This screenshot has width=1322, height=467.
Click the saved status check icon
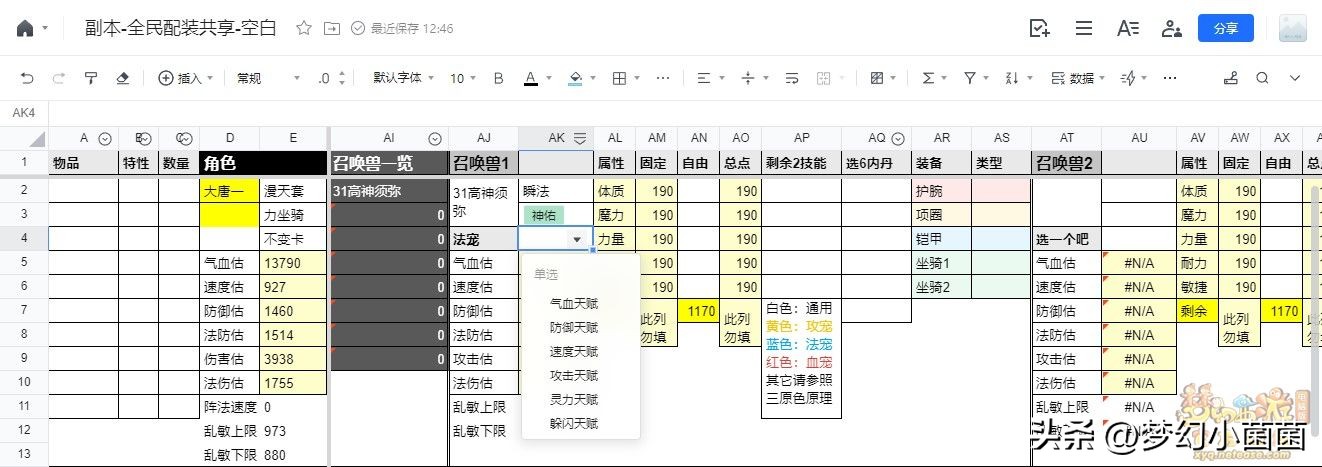[358, 28]
